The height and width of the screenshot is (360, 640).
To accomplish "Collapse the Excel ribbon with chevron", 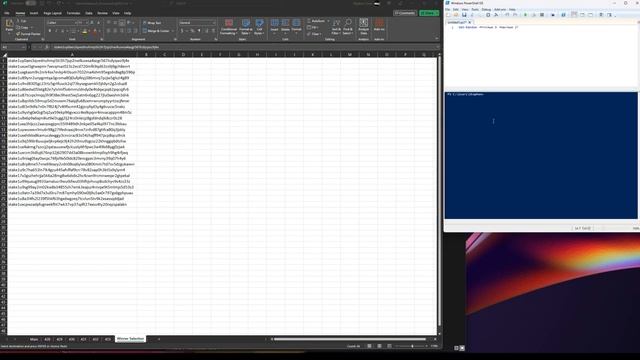I will click(x=437, y=39).
